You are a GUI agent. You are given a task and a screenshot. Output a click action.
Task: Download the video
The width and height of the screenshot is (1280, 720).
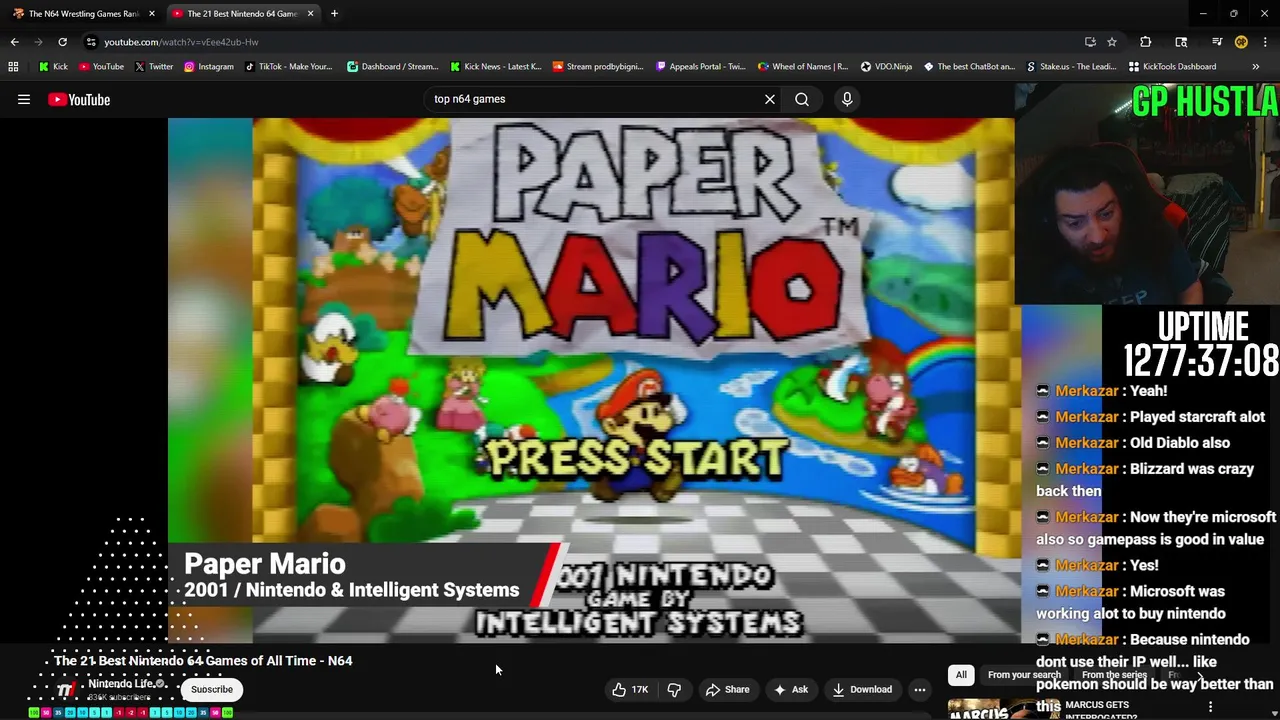(862, 689)
